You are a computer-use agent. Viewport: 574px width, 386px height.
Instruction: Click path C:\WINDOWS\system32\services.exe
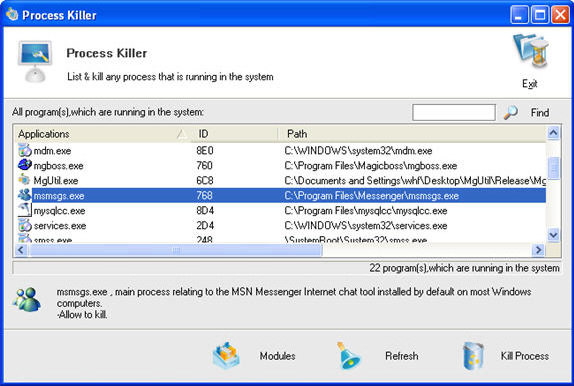(366, 226)
